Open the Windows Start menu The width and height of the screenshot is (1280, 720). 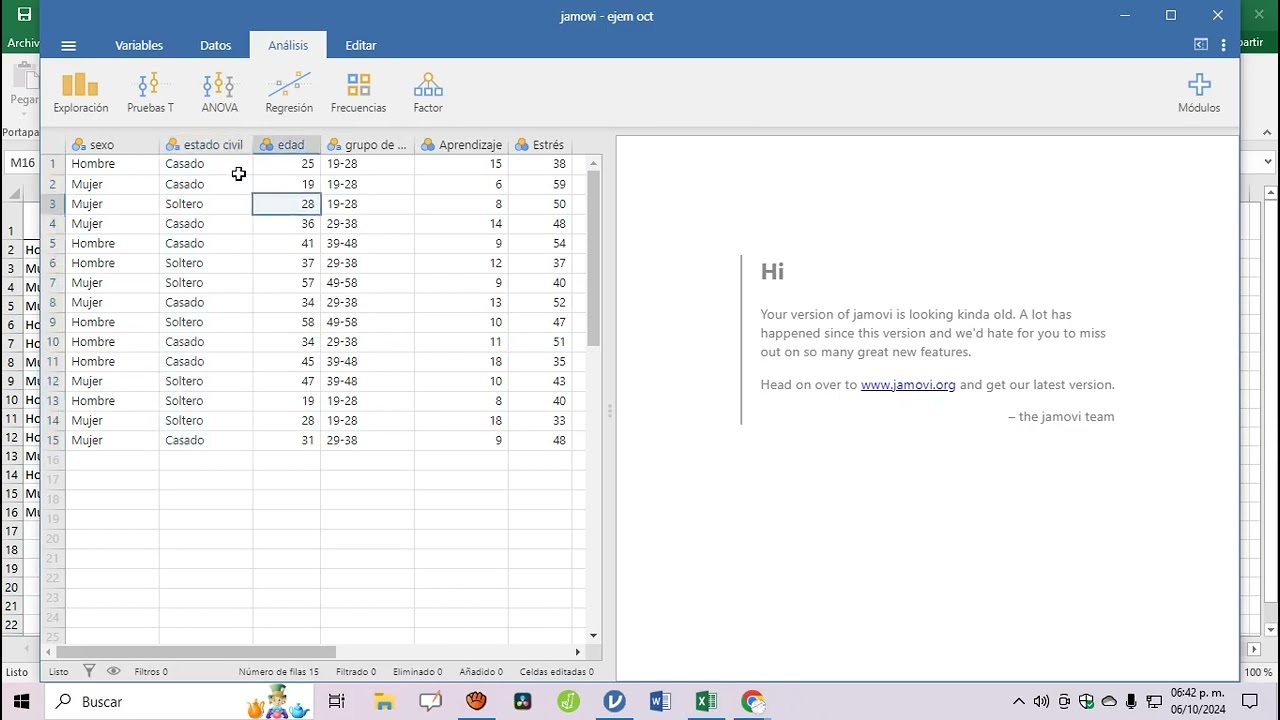22,702
